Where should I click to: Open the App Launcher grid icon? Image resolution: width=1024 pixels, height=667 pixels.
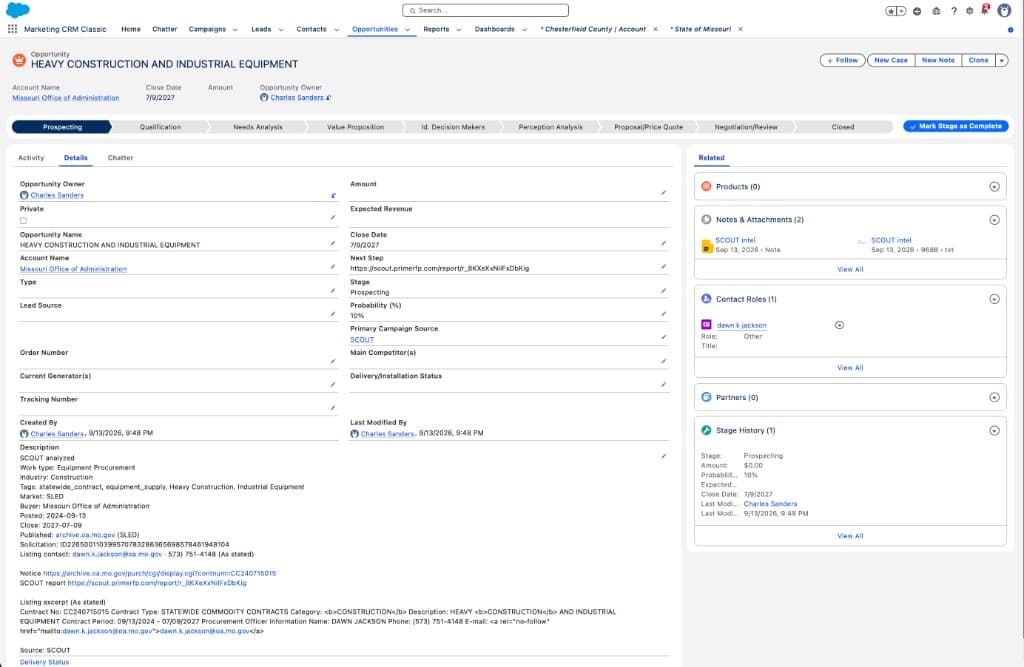coord(12,29)
